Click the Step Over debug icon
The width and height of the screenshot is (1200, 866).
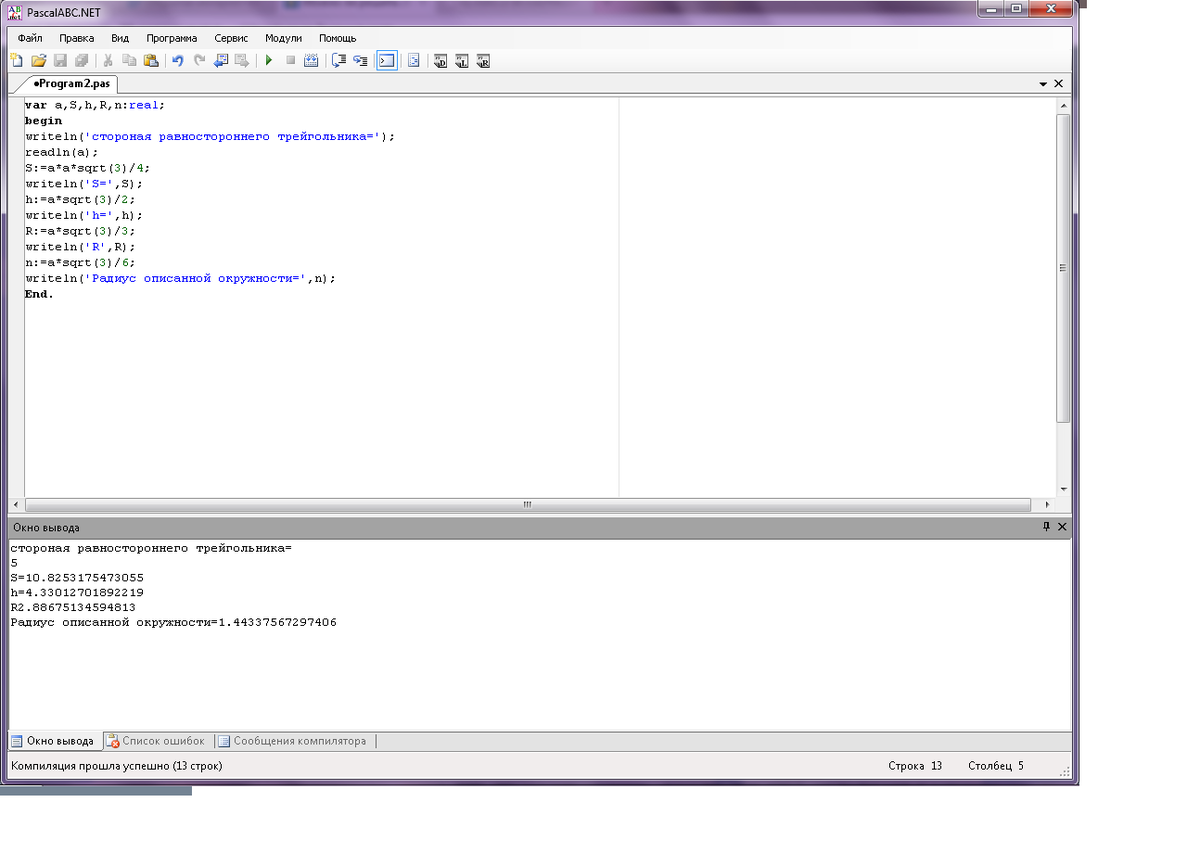coord(338,61)
